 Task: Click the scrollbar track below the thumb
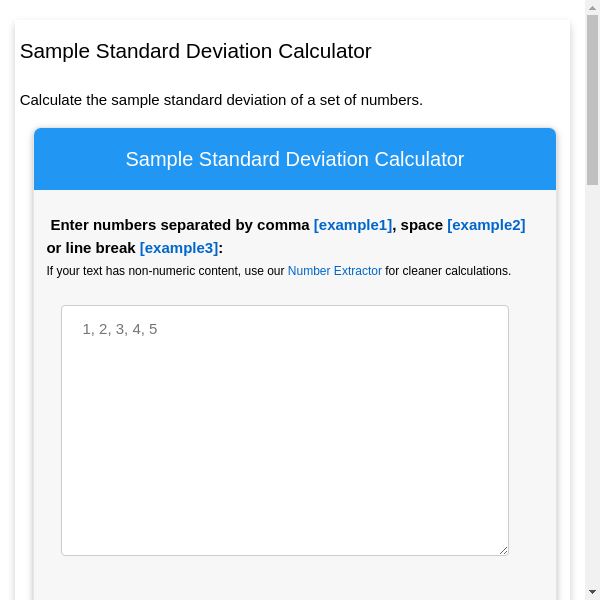(592, 400)
